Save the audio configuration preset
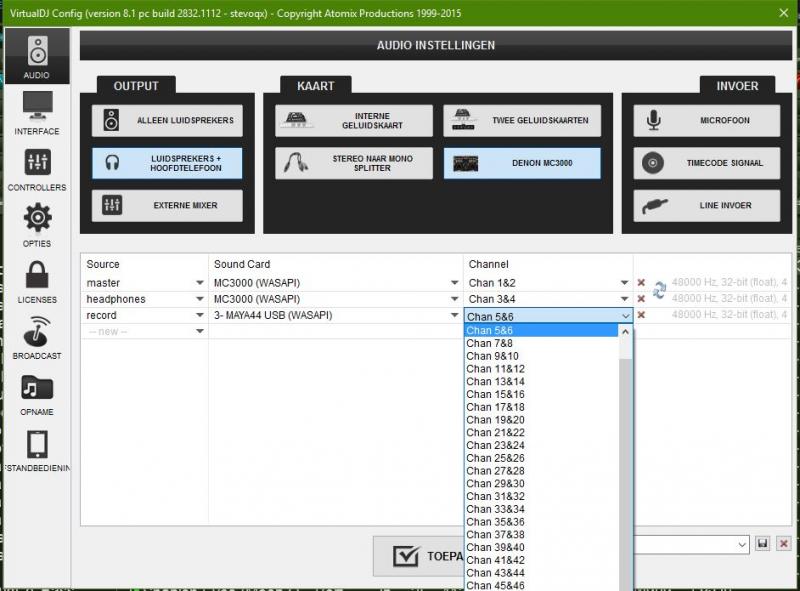Viewport: 800px width, 591px height. coord(763,544)
